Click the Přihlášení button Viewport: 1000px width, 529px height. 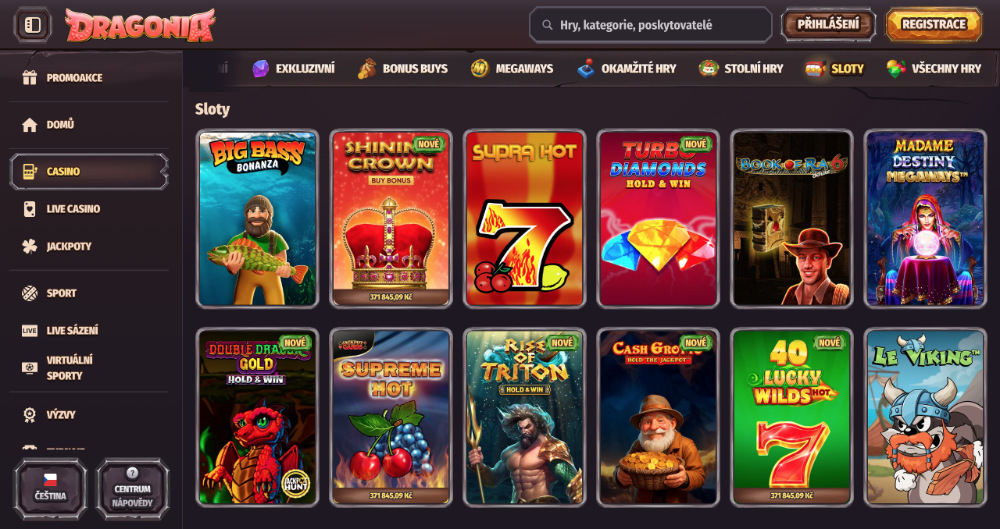tap(828, 24)
